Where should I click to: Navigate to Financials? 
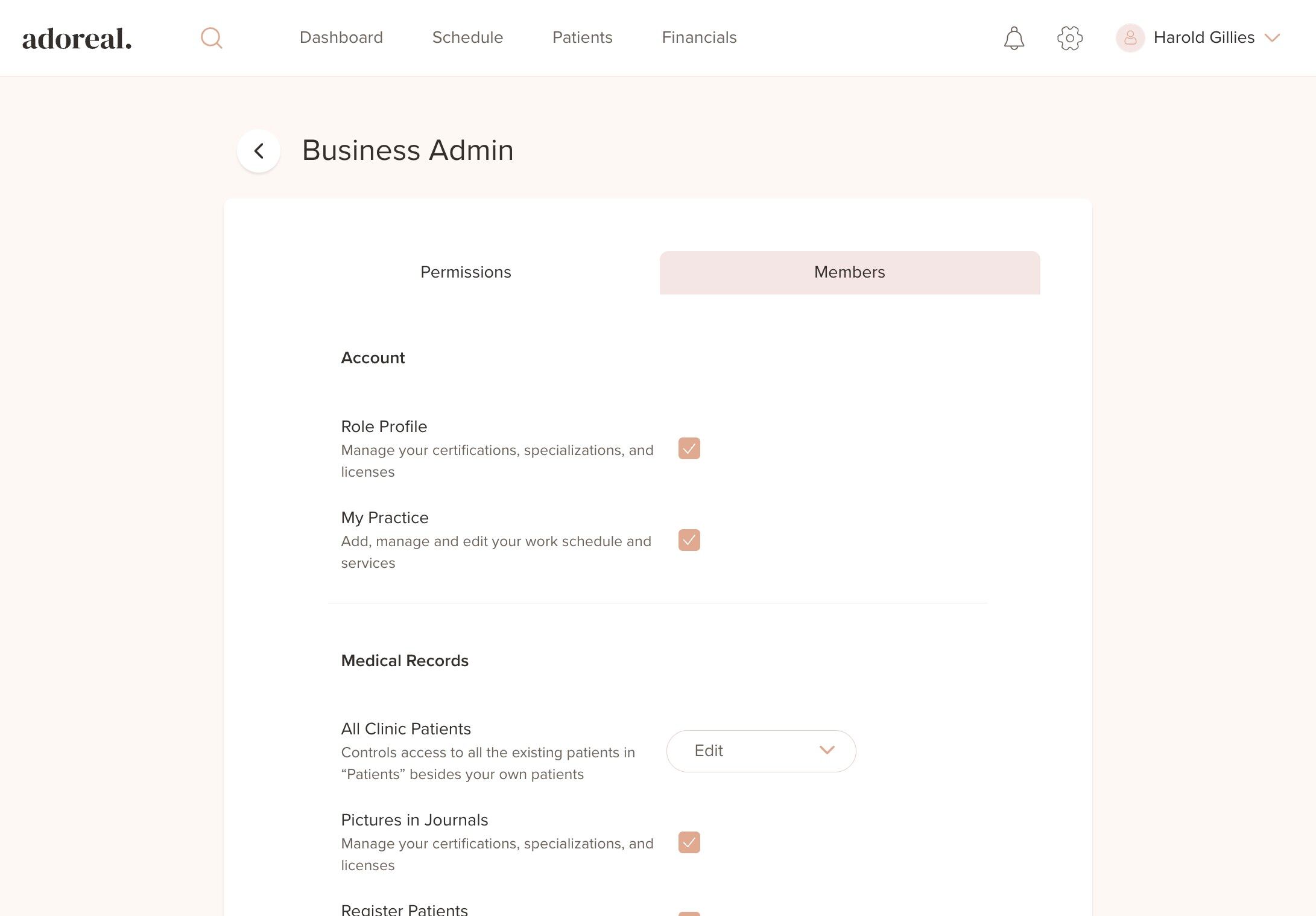coord(699,37)
